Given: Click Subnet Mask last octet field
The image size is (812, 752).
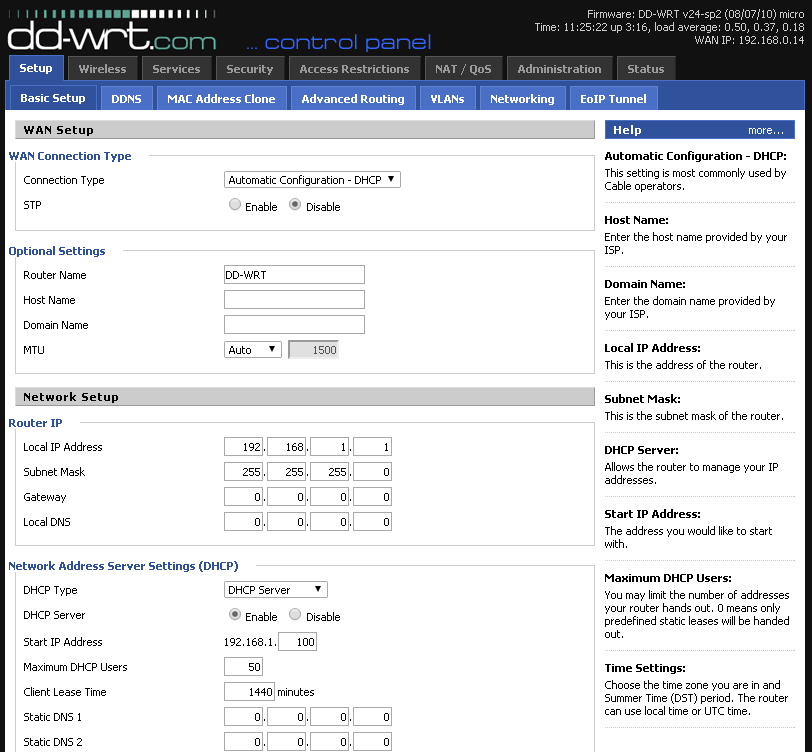Looking at the screenshot, I should click(372, 471).
